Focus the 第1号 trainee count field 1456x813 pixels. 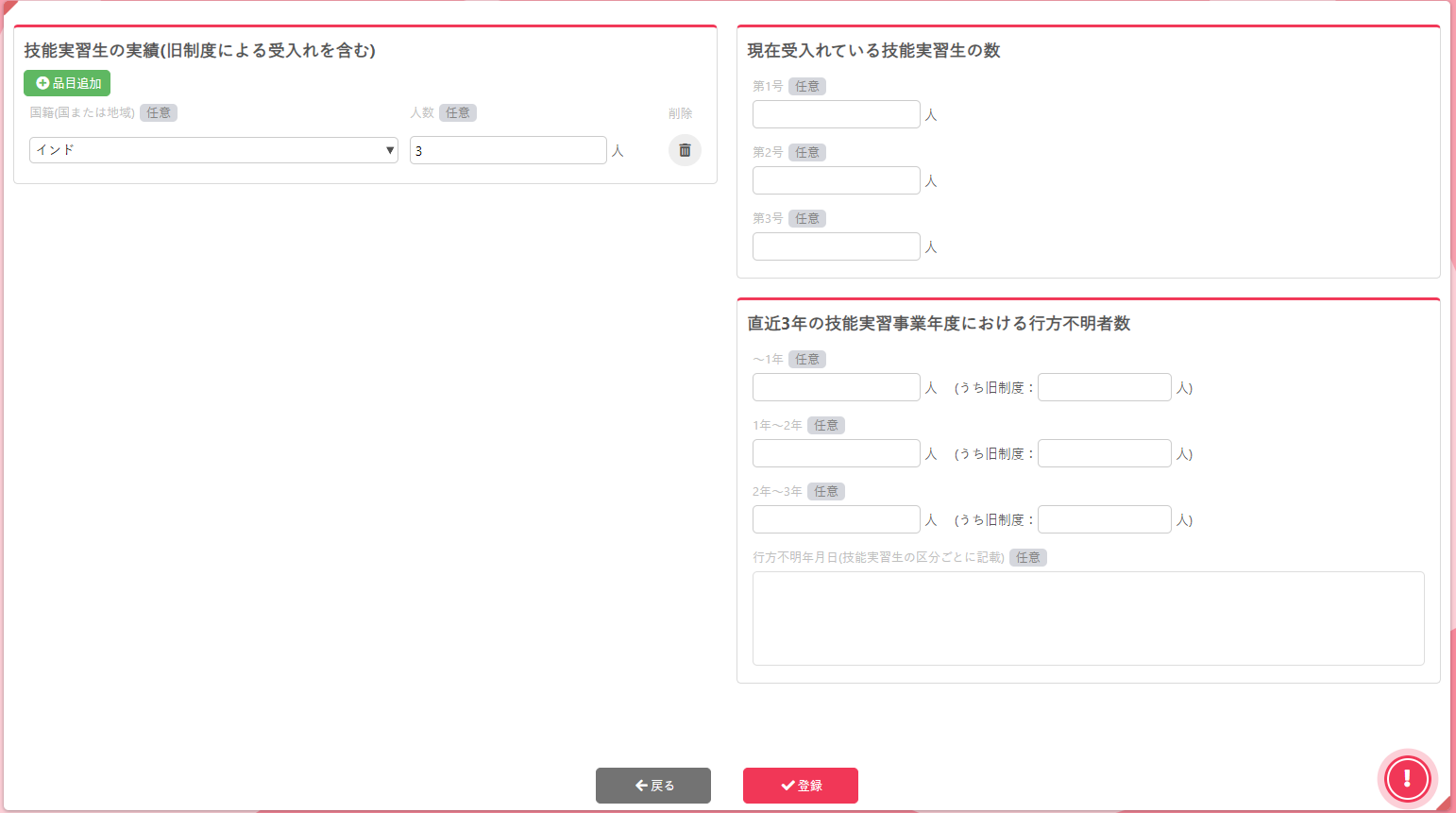tap(836, 114)
